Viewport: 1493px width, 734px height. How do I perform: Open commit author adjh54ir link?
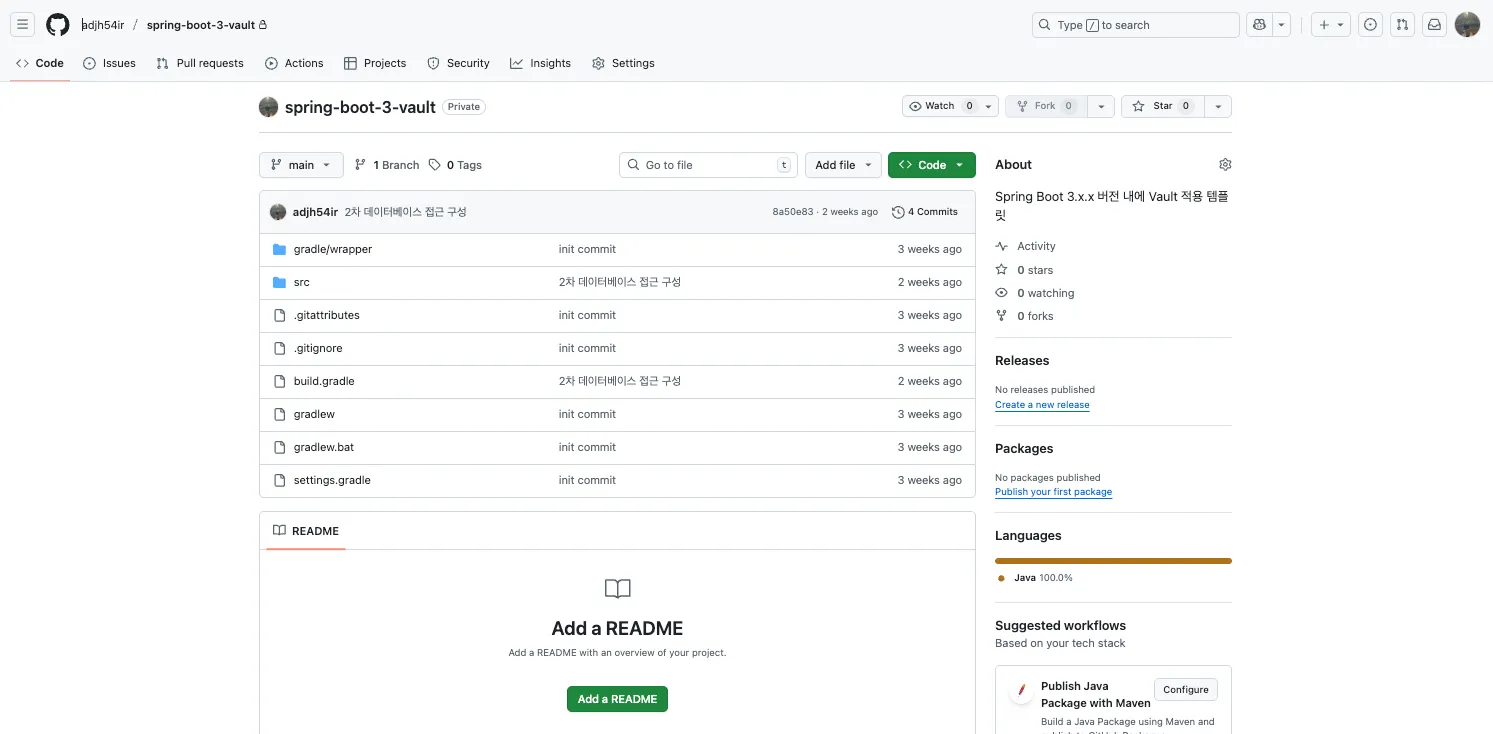[x=315, y=212]
